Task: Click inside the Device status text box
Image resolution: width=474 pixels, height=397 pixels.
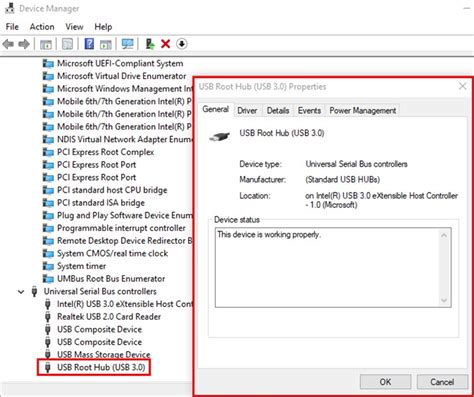Action: pos(333,267)
